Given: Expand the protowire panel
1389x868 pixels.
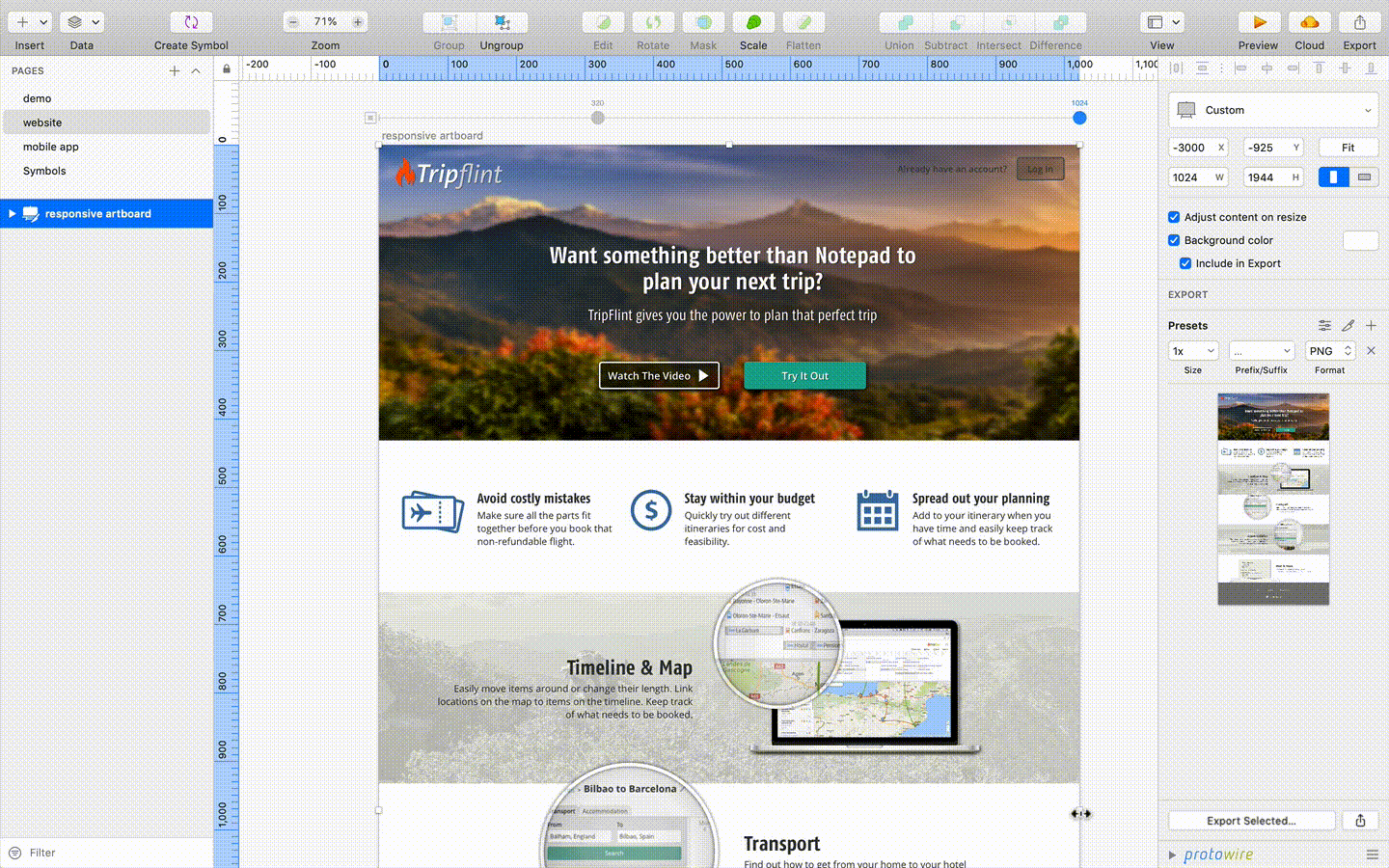Looking at the screenshot, I should (1172, 854).
